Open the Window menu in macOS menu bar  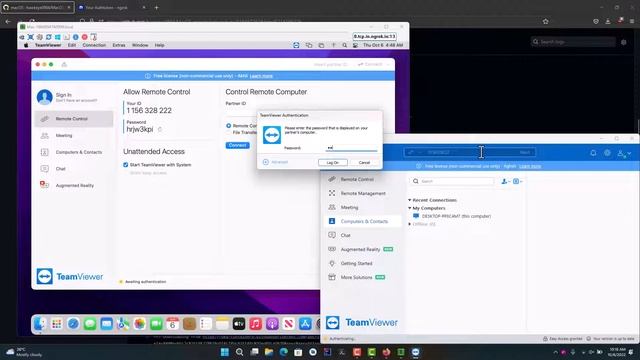click(140, 45)
